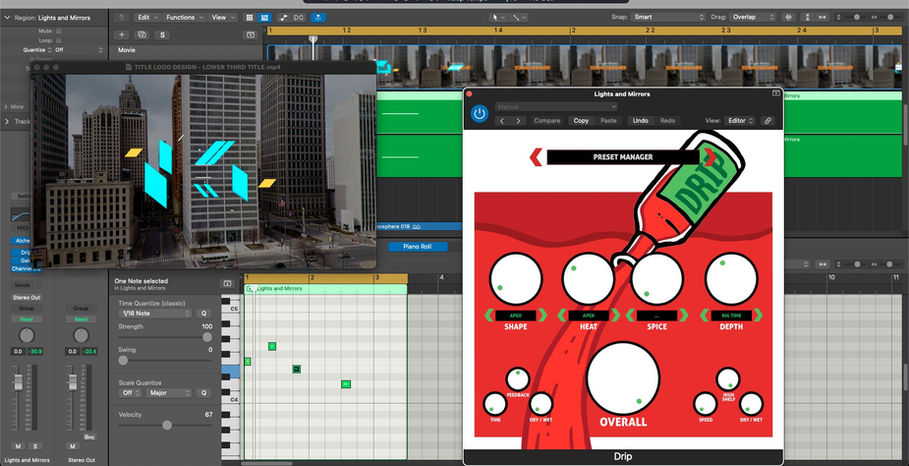This screenshot has height=466, width=909.
Task: Click the Time Quantize Q button
Action: pos(203,314)
